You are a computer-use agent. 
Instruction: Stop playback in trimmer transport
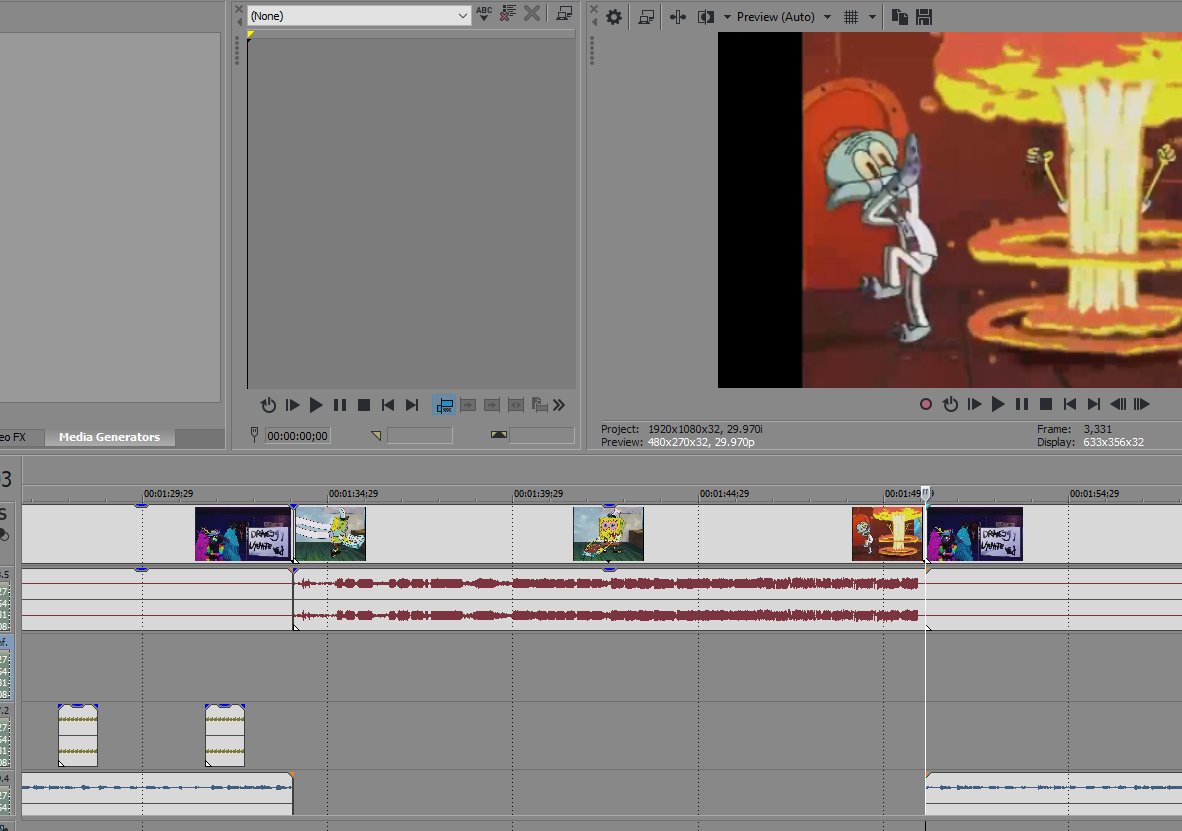(364, 405)
